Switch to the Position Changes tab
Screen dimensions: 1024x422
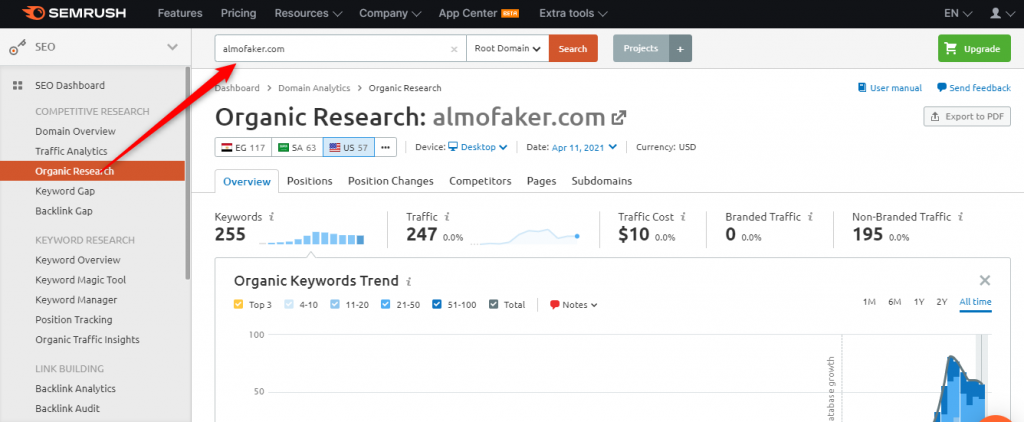point(391,181)
